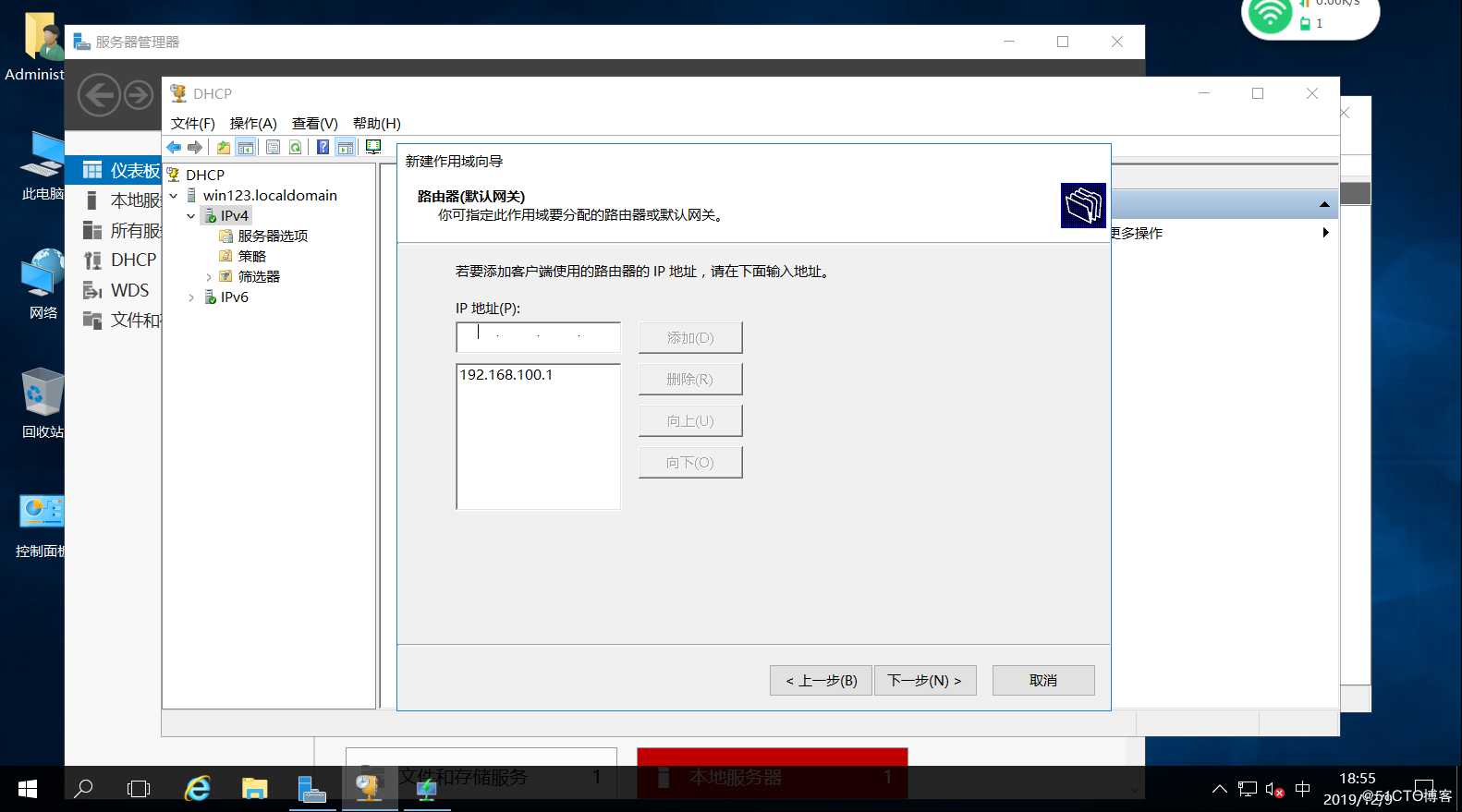The height and width of the screenshot is (812, 1462).
Task: Select the DHCP root node in tree
Action: pos(204,175)
